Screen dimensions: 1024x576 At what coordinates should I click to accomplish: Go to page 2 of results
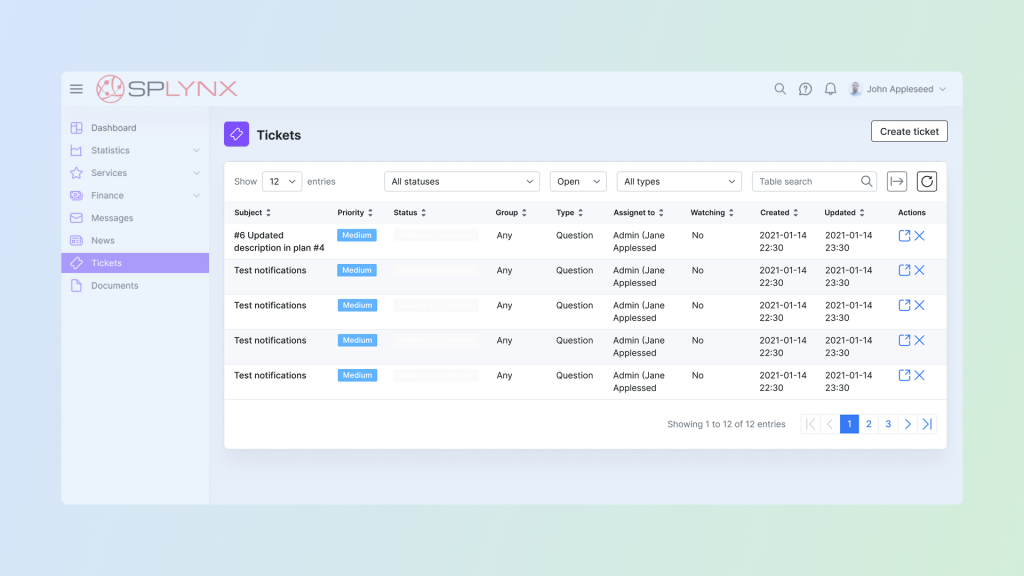pyautogui.click(x=868, y=424)
